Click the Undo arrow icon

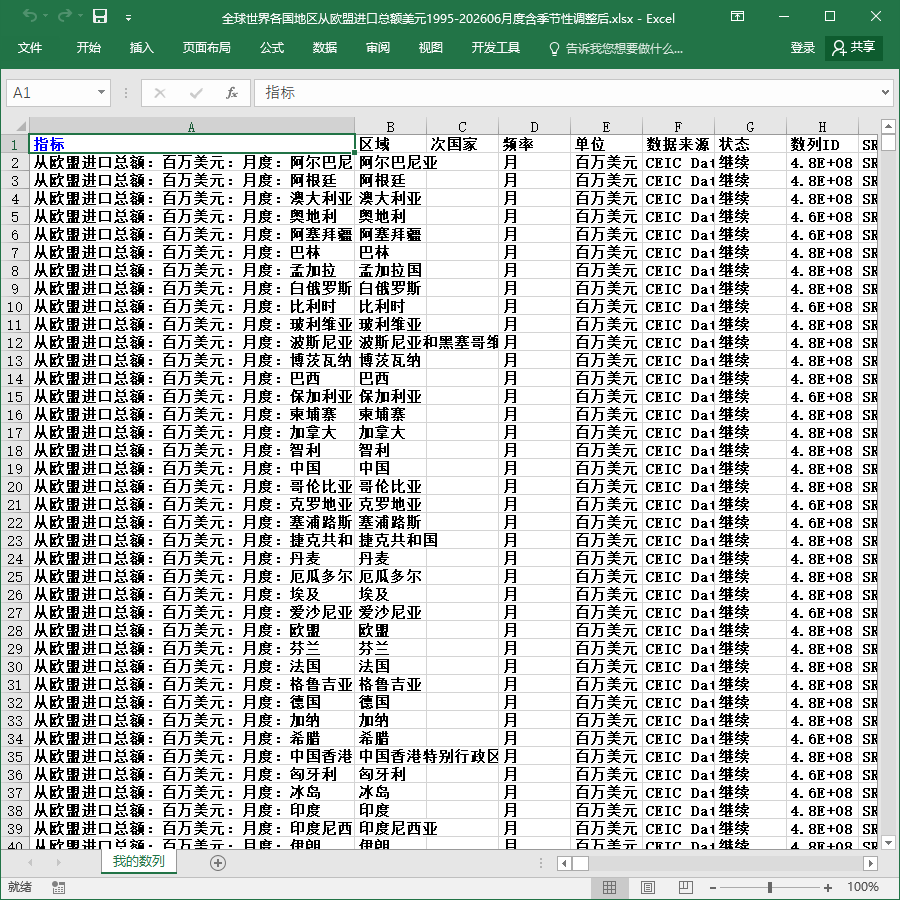[30, 16]
